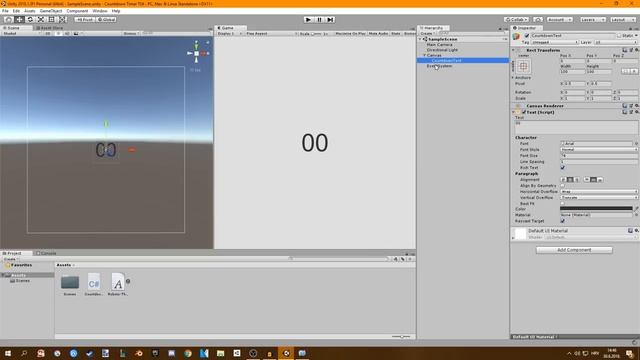Image resolution: width=640 pixels, height=360 pixels.
Task: Open the Assets menu
Action: [30, 11]
